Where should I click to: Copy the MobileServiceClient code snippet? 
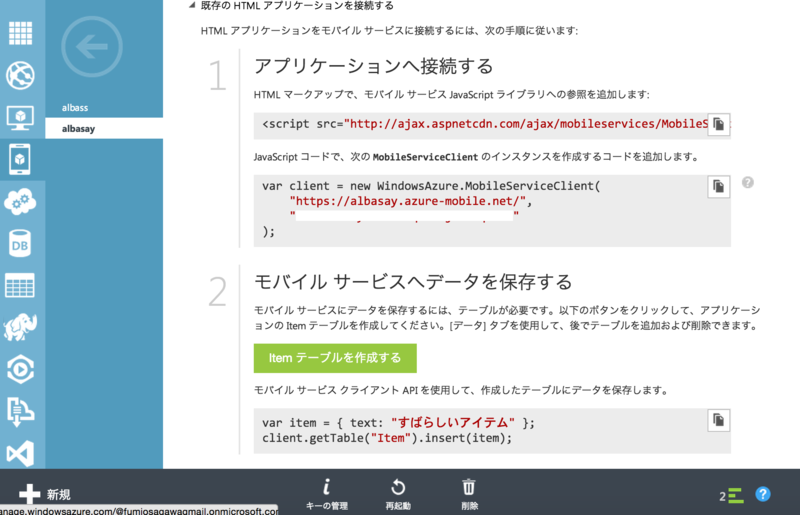pos(718,187)
